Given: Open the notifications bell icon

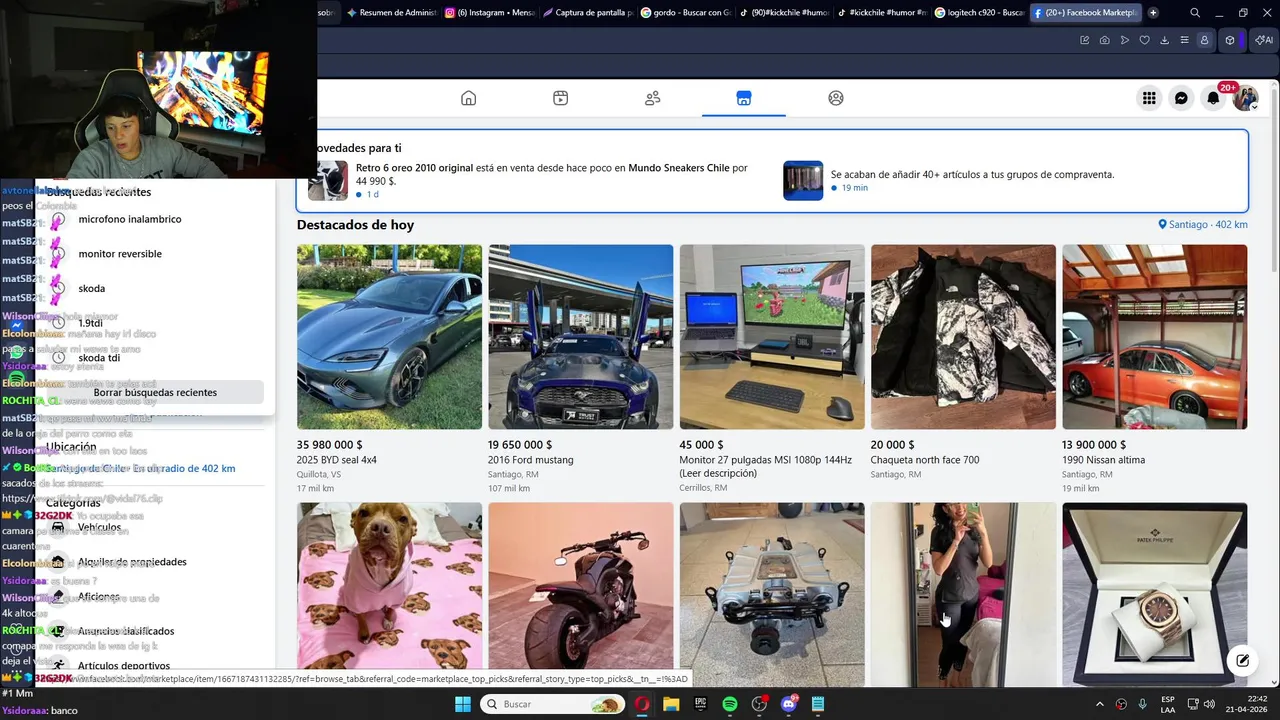Looking at the screenshot, I should [1213, 98].
